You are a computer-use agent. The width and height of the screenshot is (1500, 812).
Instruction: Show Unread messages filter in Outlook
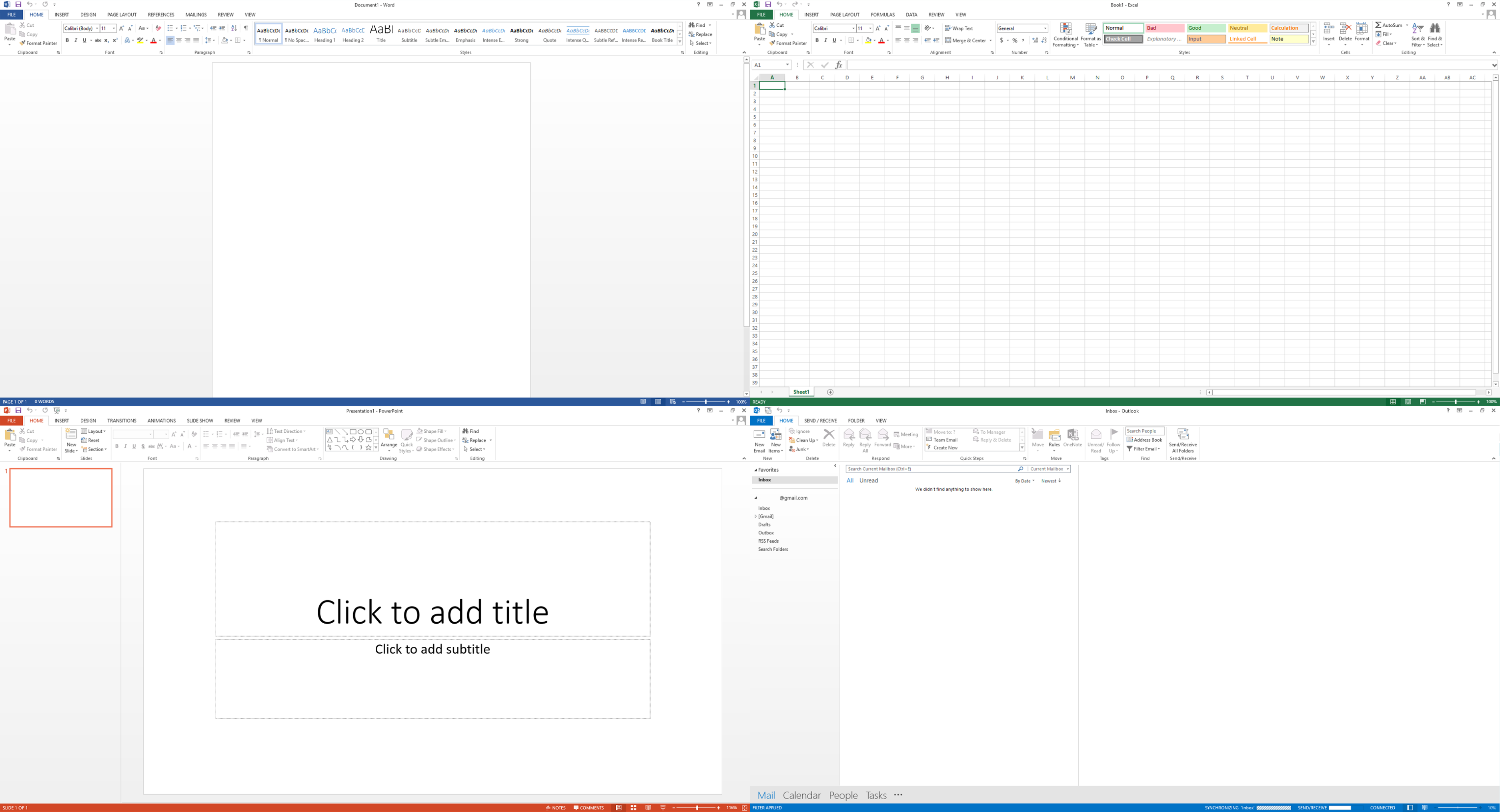coord(868,481)
